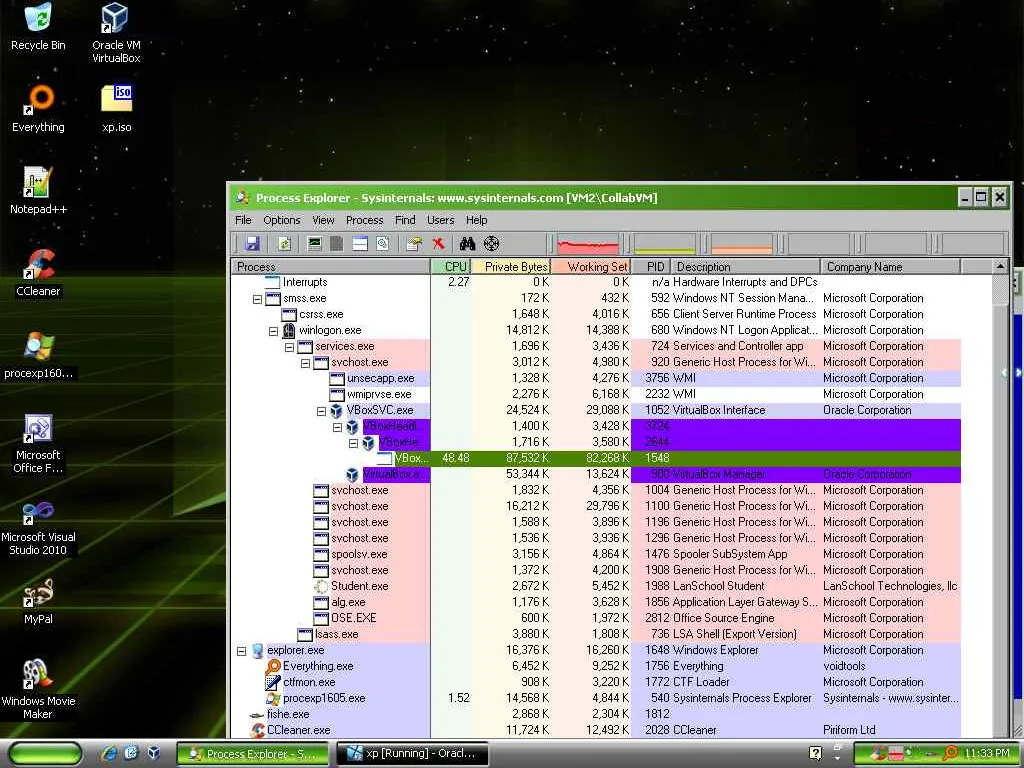Collapse the smss.exe tree node
The width and height of the screenshot is (1024, 768).
[257, 299]
